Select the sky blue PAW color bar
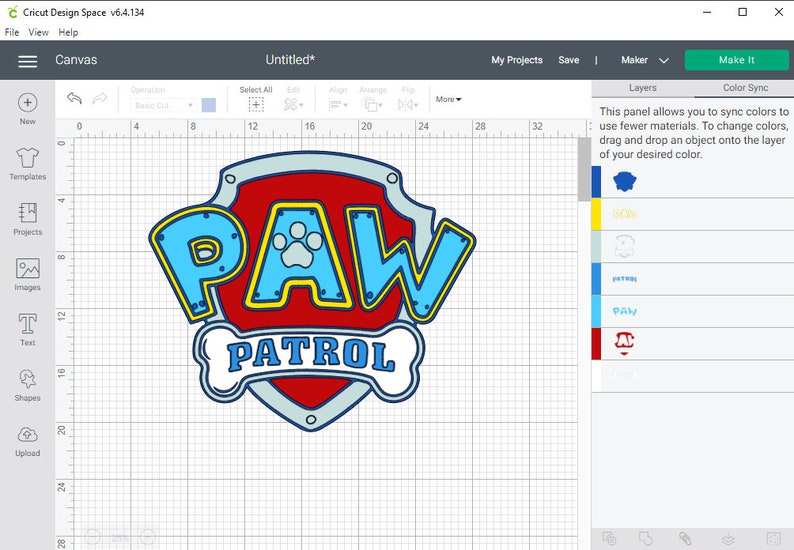Screen dimensions: 794x550 pos(597,311)
